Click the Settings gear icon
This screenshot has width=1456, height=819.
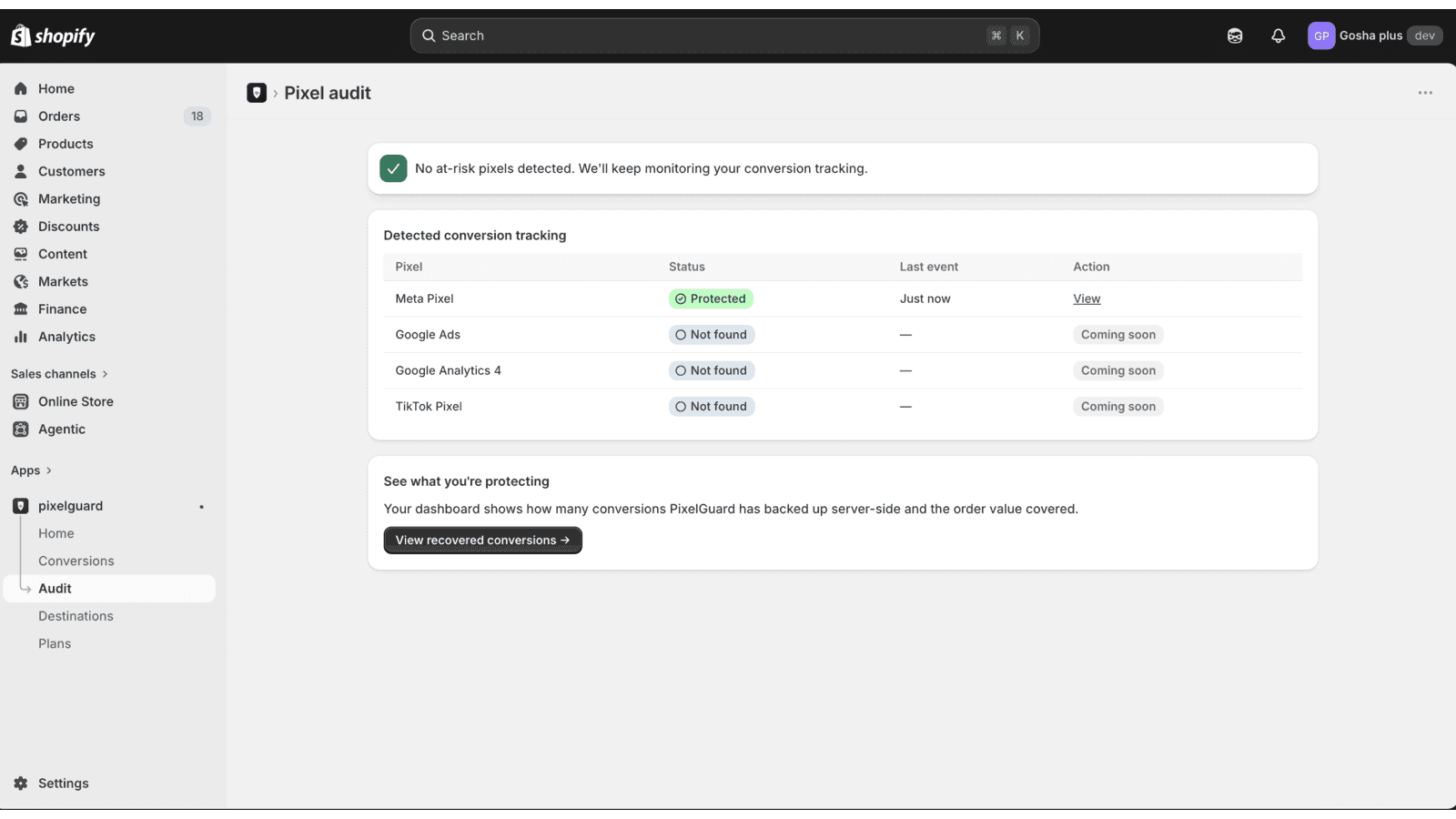21,784
